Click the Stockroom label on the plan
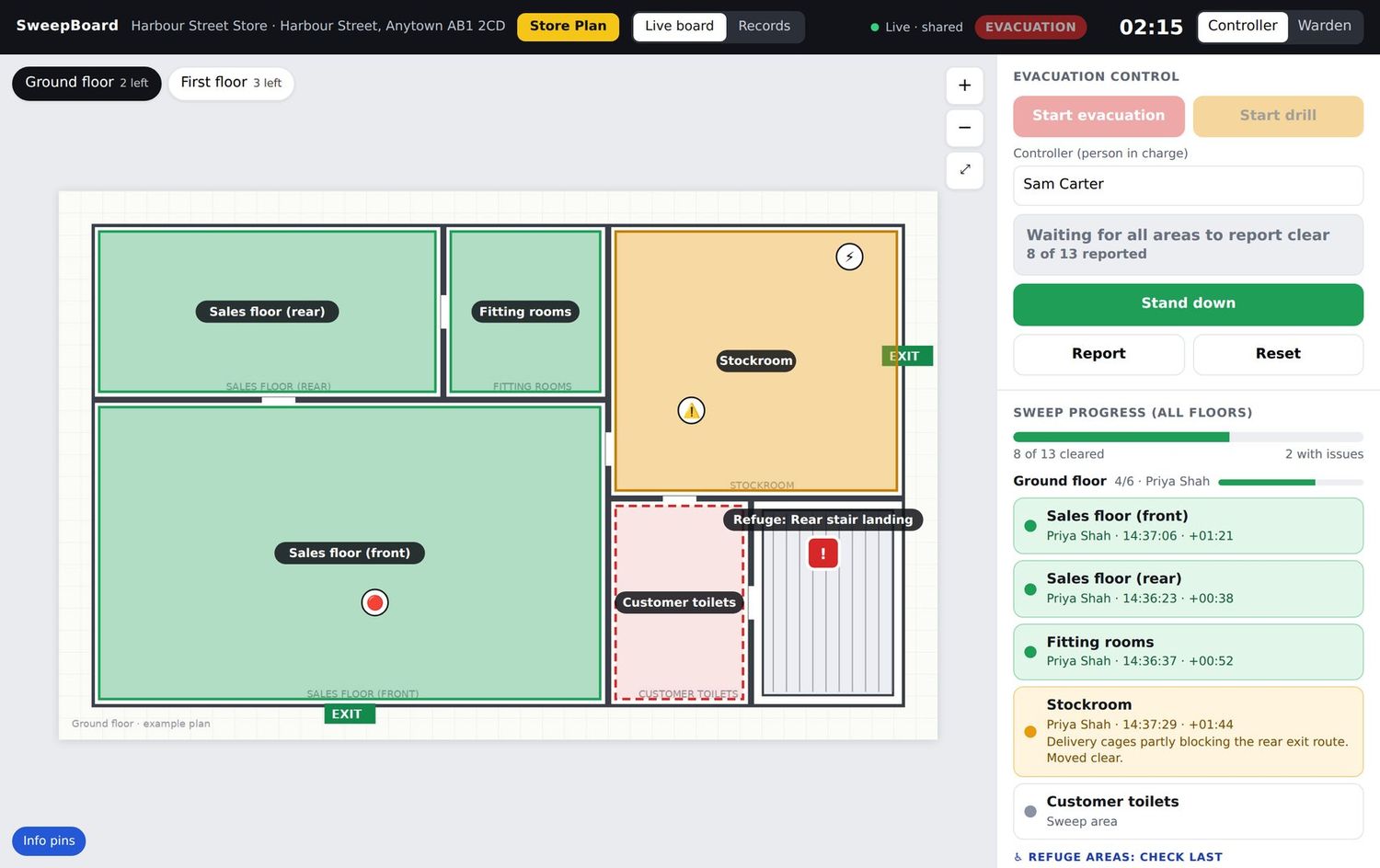This screenshot has width=1380, height=868. coord(755,360)
